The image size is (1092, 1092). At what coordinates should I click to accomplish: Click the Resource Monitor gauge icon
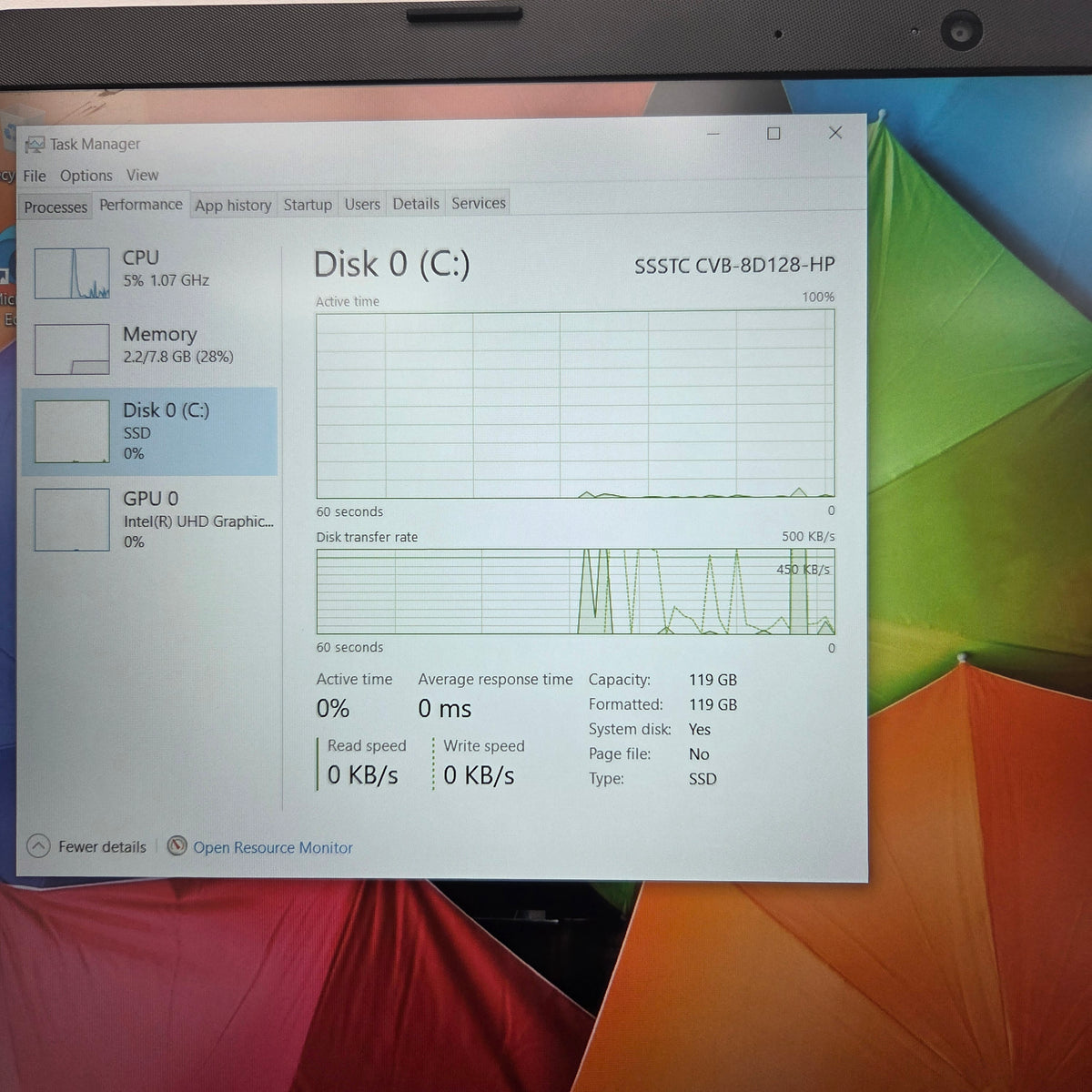click(x=177, y=845)
